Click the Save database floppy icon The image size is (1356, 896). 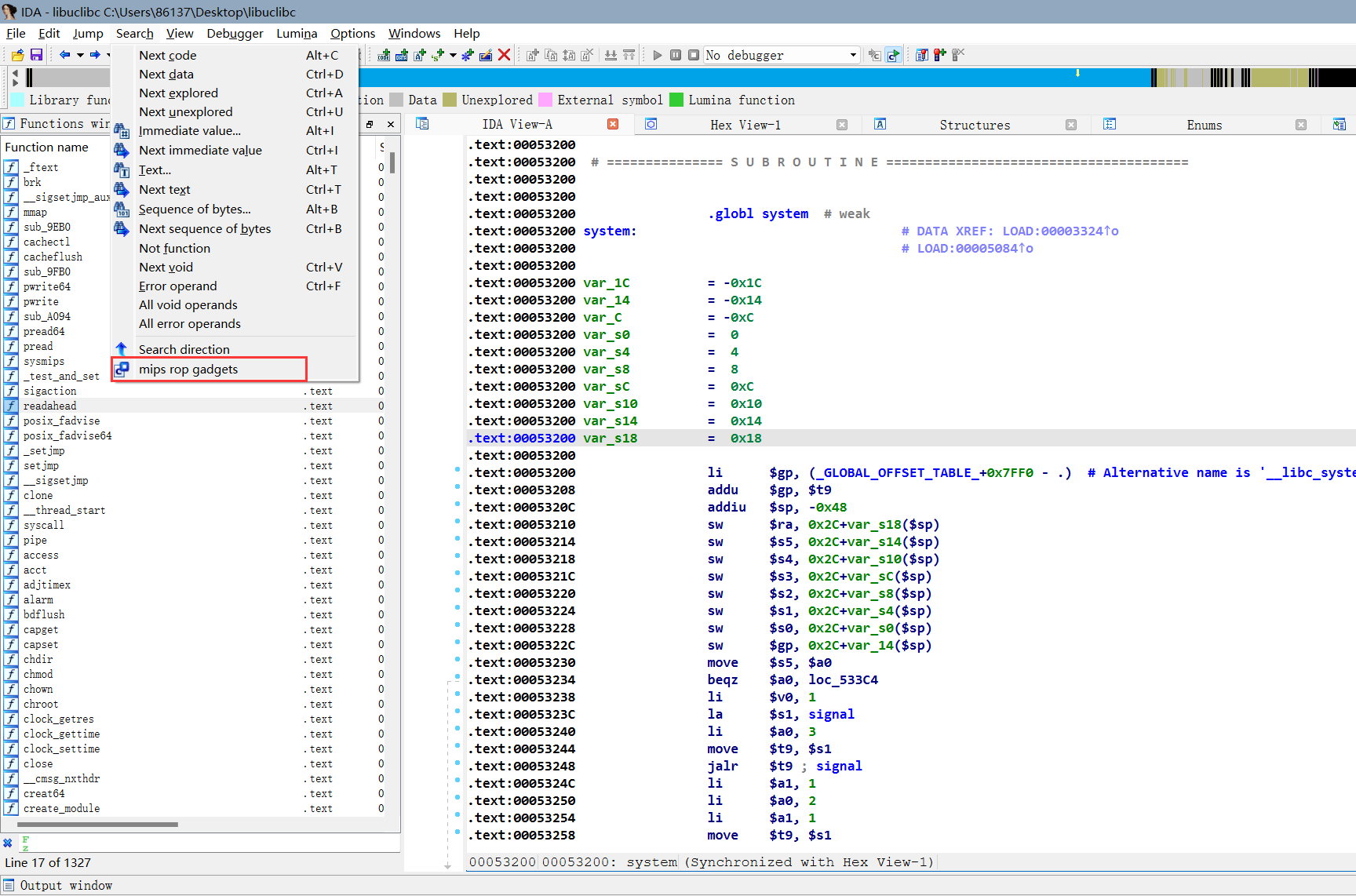[36, 55]
